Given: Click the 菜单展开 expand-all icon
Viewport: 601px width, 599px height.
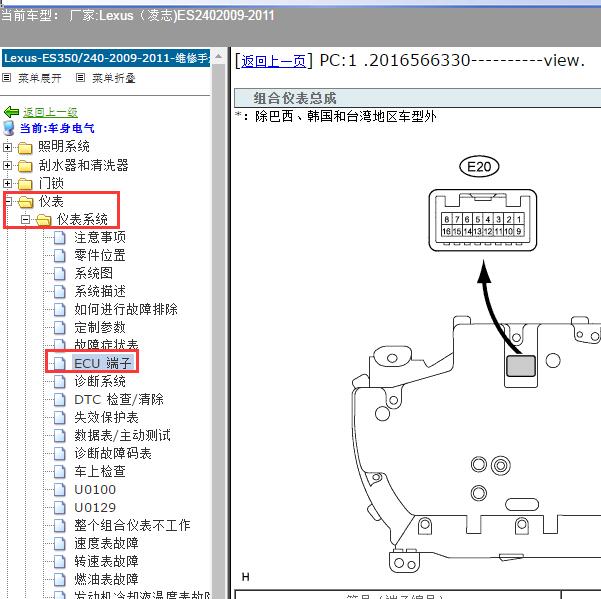Looking at the screenshot, I should click(7, 78).
